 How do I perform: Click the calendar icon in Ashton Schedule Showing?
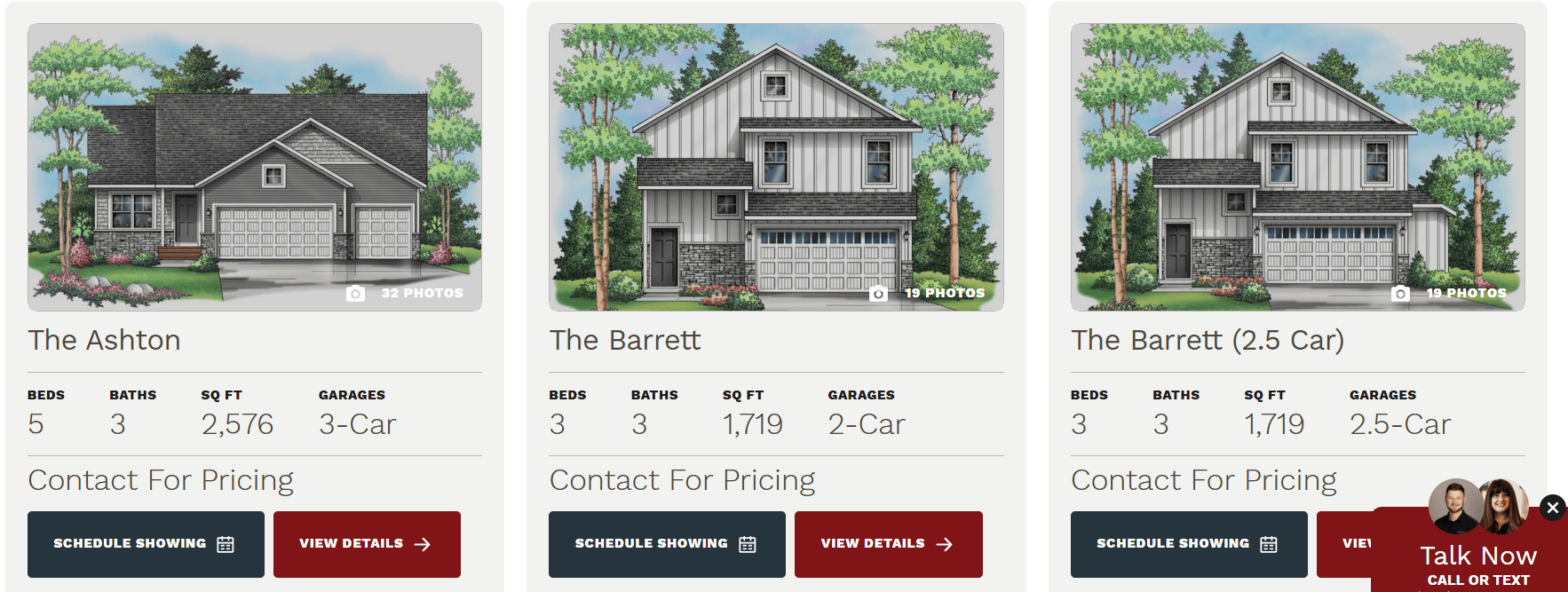click(x=226, y=544)
